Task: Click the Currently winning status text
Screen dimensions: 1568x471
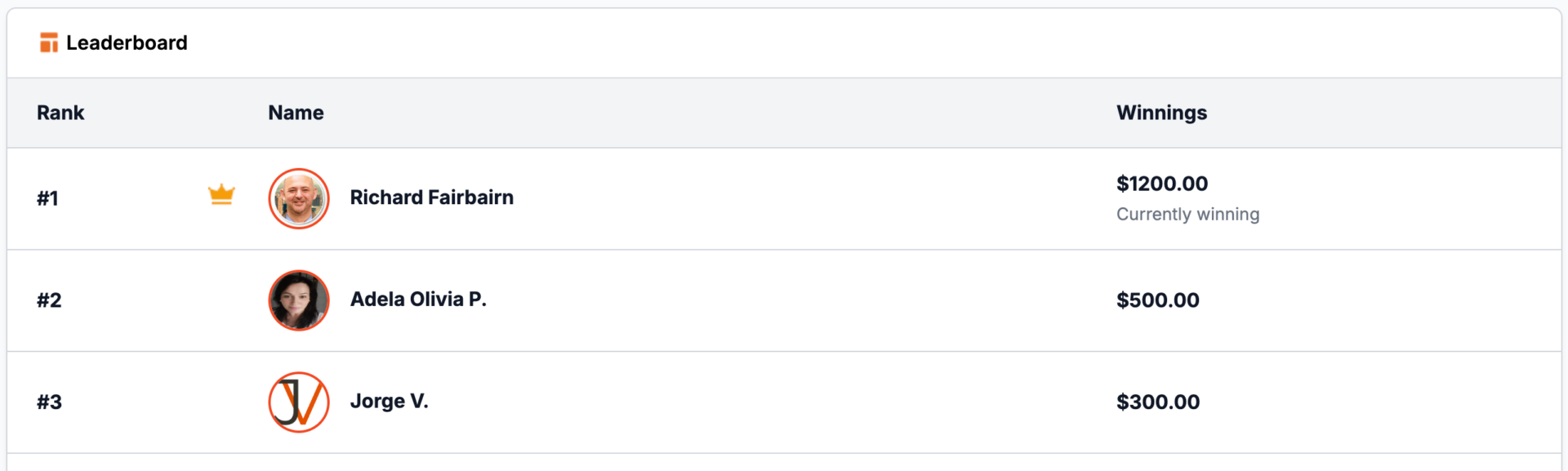Action: click(x=1187, y=214)
